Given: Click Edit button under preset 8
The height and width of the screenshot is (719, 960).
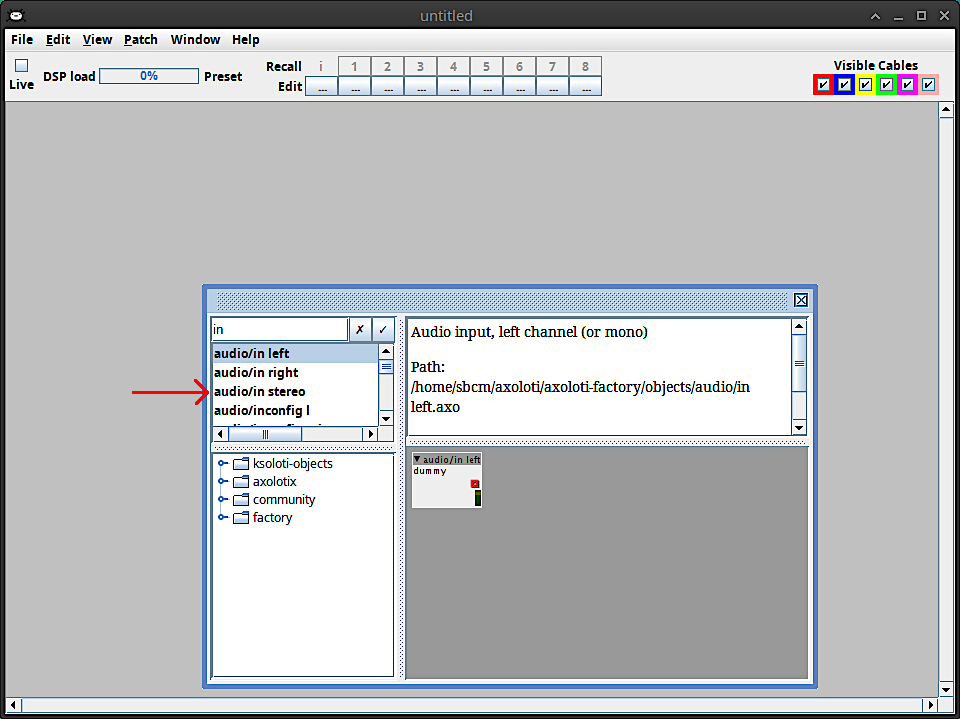Looking at the screenshot, I should tap(585, 86).
